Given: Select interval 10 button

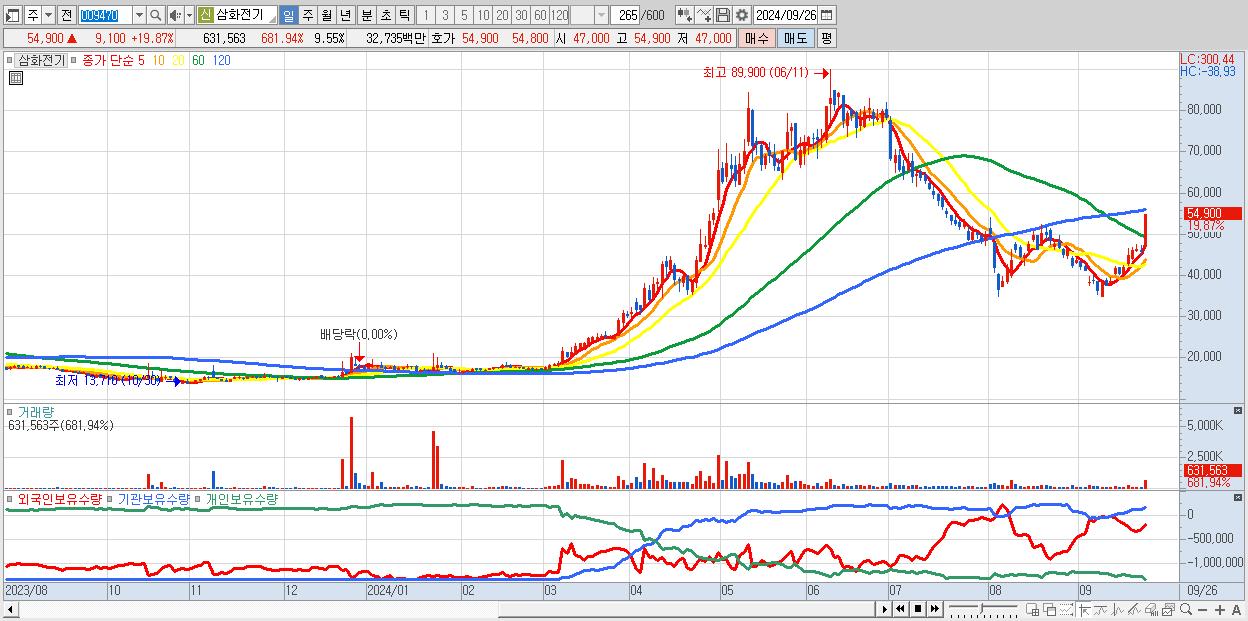Looking at the screenshot, I should [x=483, y=15].
